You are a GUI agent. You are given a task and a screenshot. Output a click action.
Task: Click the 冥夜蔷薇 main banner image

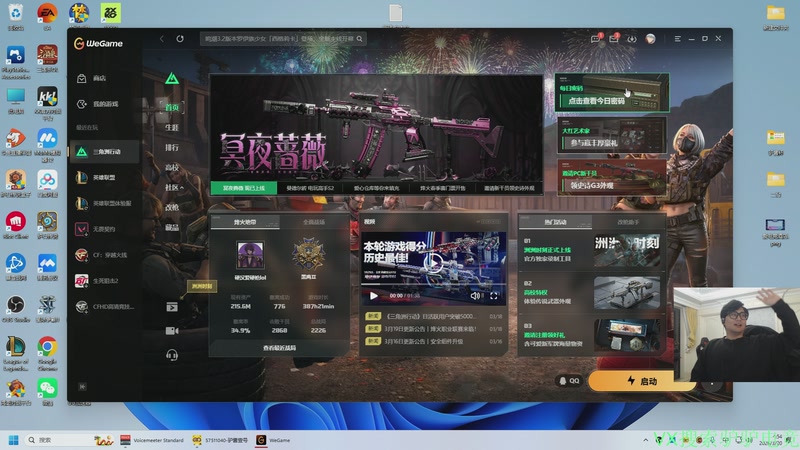[377, 128]
